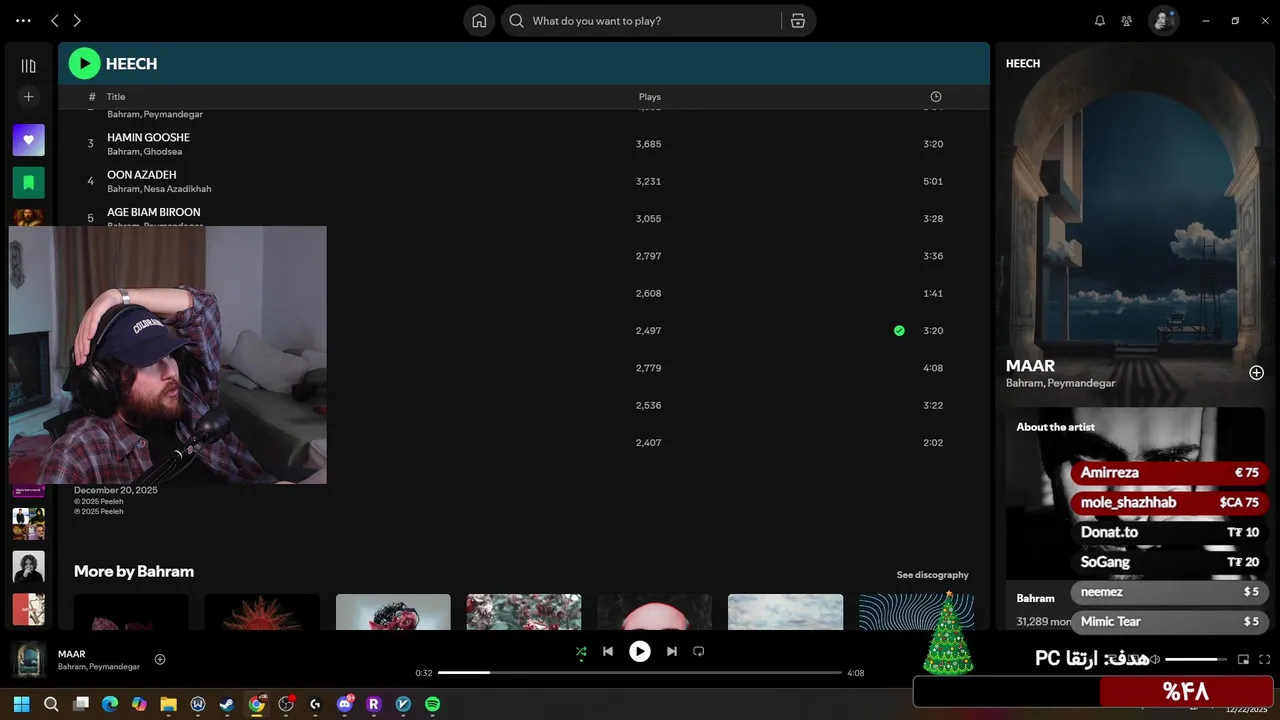Image resolution: width=1280 pixels, height=720 pixels.
Task: Open the Browse icon in search bar
Action: coord(797,21)
